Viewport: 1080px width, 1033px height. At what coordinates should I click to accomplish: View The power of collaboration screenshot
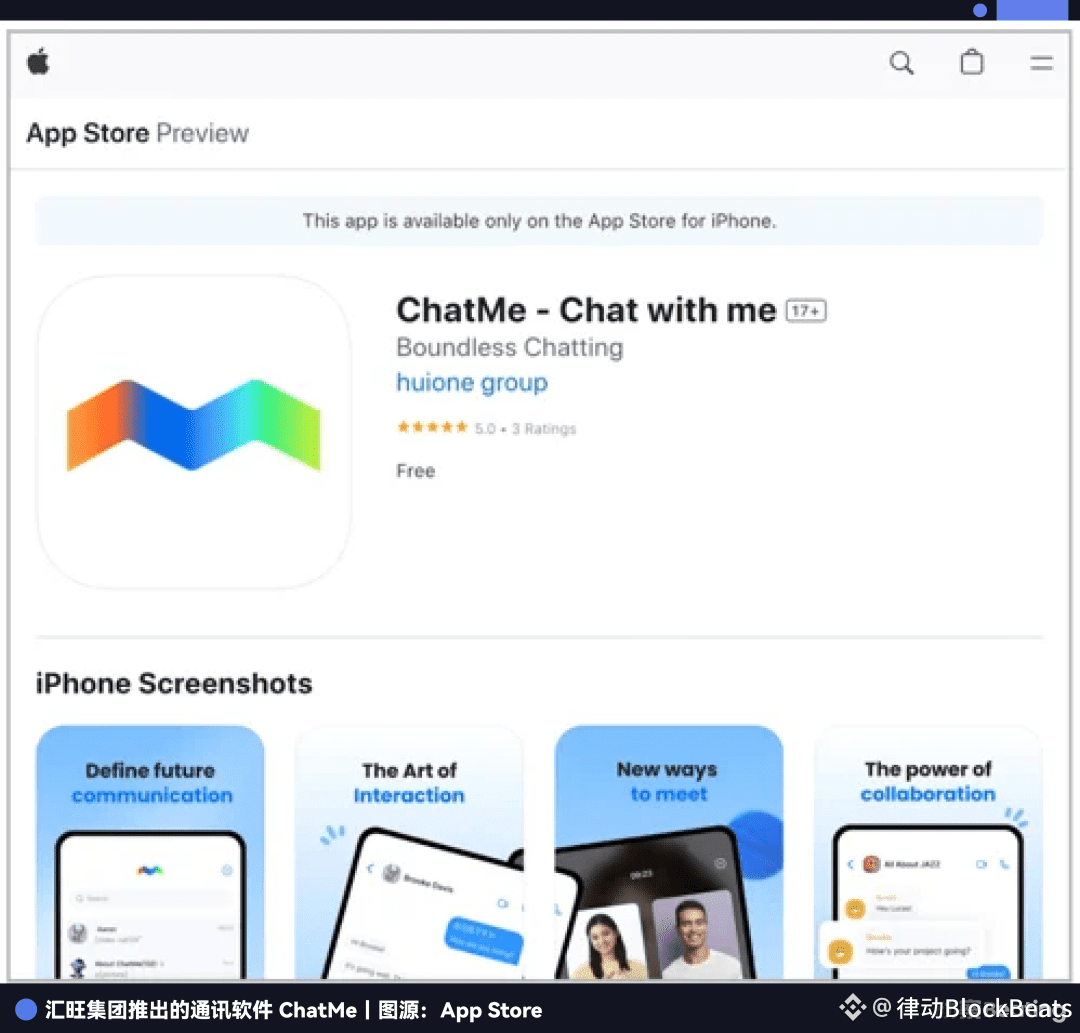[x=928, y=852]
